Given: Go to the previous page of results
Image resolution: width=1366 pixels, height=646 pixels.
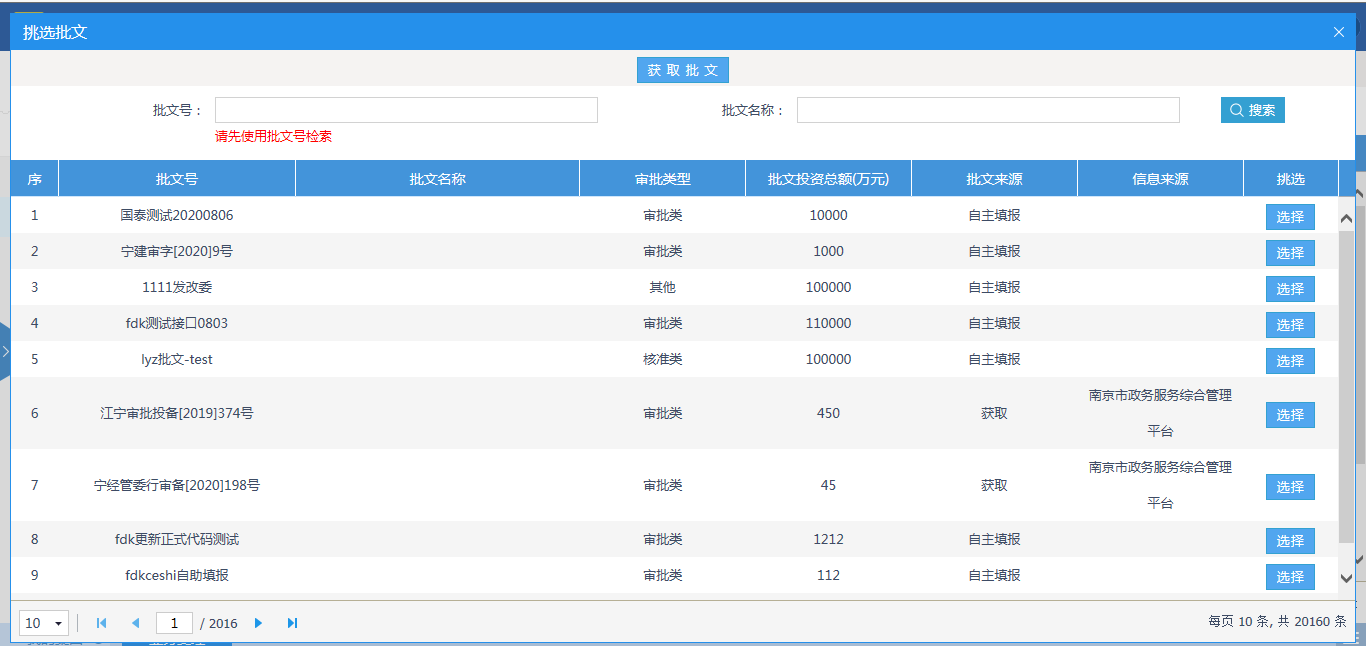Looking at the screenshot, I should click(x=135, y=623).
